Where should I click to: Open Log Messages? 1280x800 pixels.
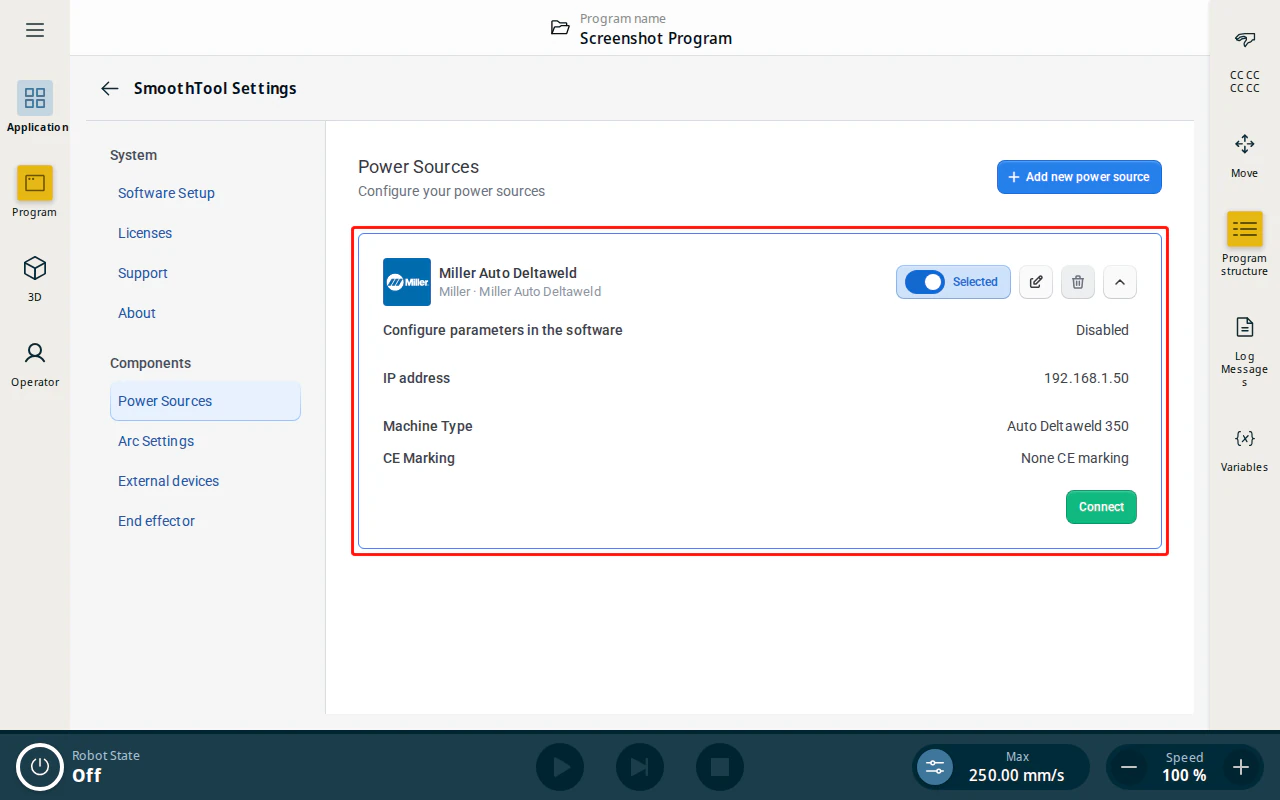pyautogui.click(x=1245, y=352)
